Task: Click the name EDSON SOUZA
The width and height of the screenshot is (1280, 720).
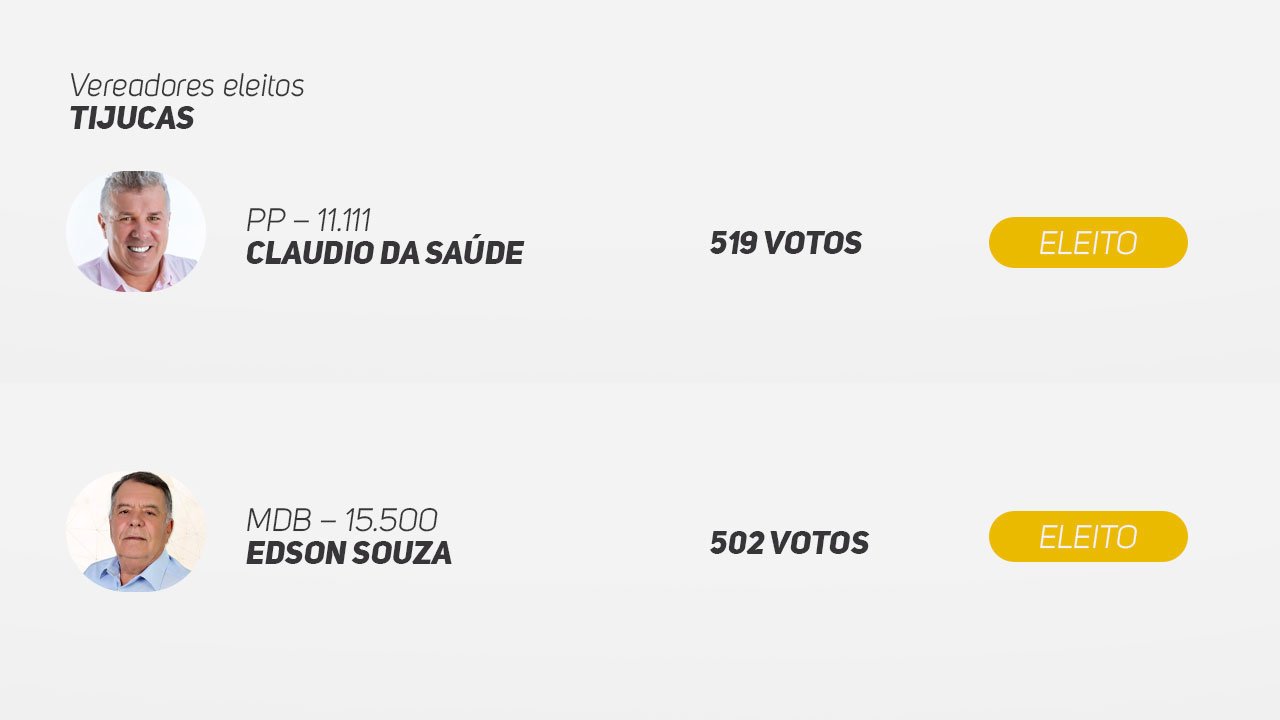Action: point(349,553)
